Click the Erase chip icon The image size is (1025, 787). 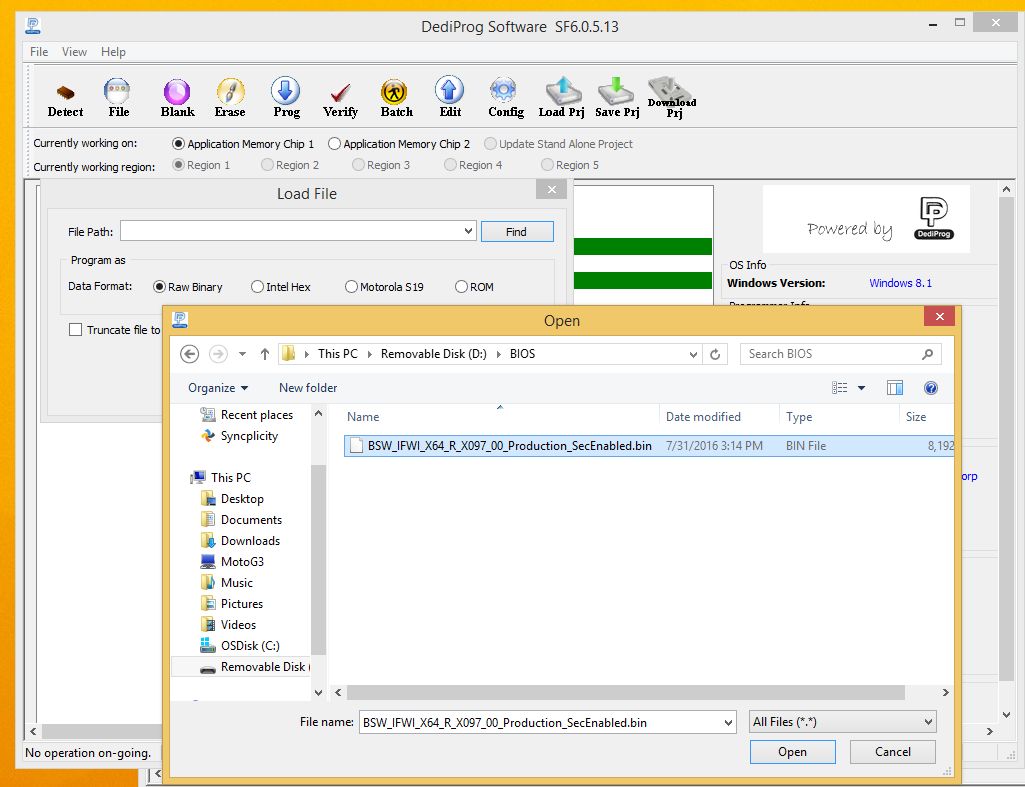[x=230, y=97]
